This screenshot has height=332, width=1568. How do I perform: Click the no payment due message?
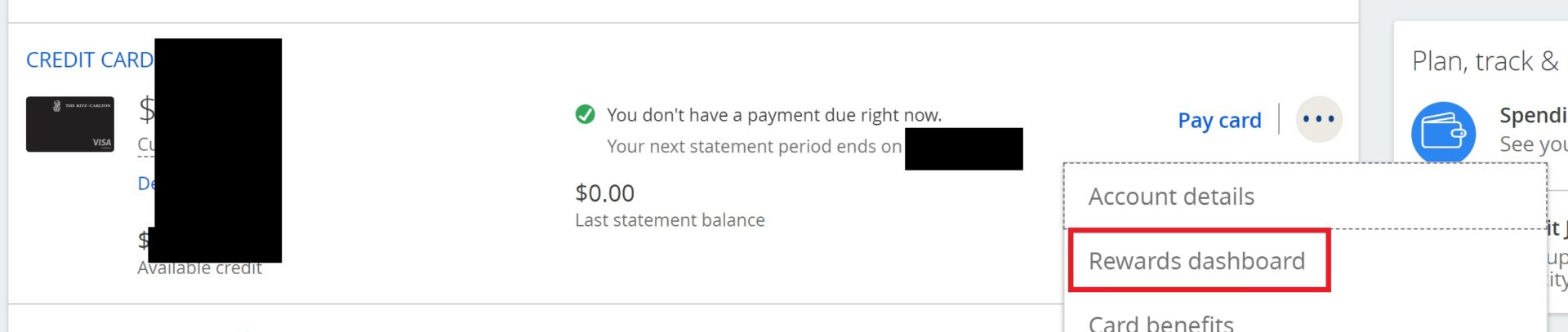tap(773, 115)
